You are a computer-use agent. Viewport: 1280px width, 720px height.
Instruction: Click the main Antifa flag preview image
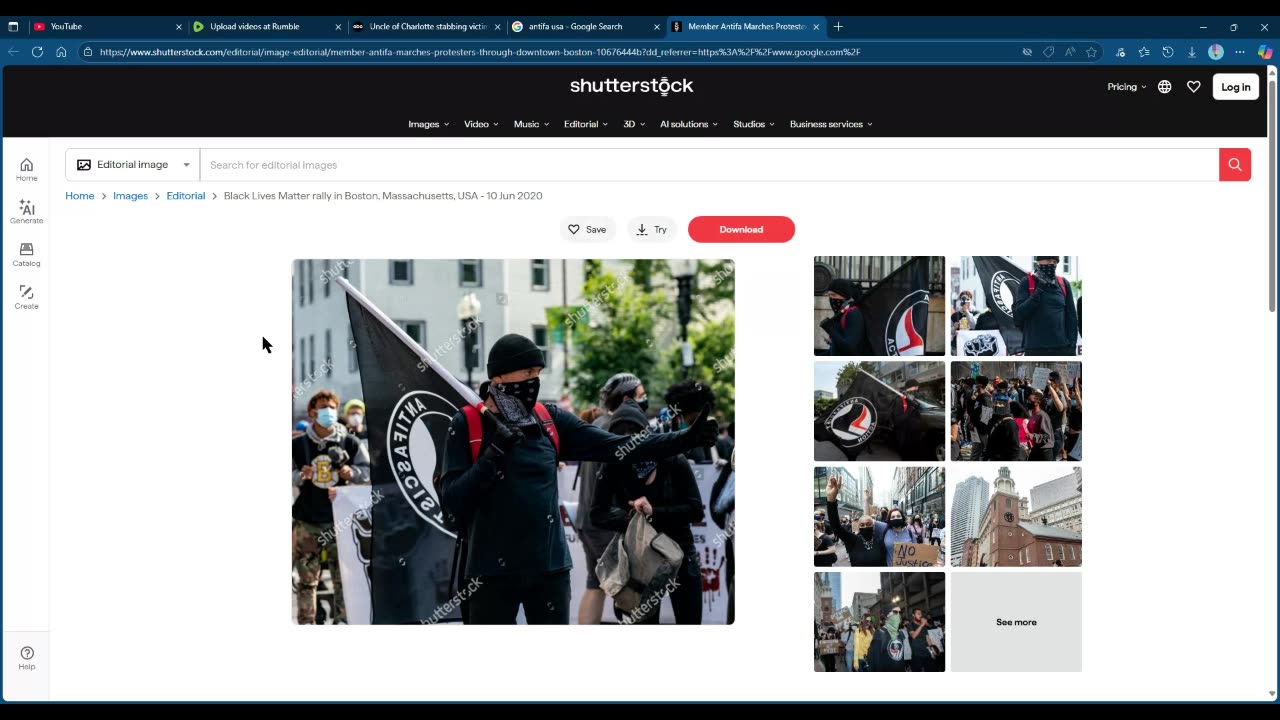pyautogui.click(x=513, y=442)
